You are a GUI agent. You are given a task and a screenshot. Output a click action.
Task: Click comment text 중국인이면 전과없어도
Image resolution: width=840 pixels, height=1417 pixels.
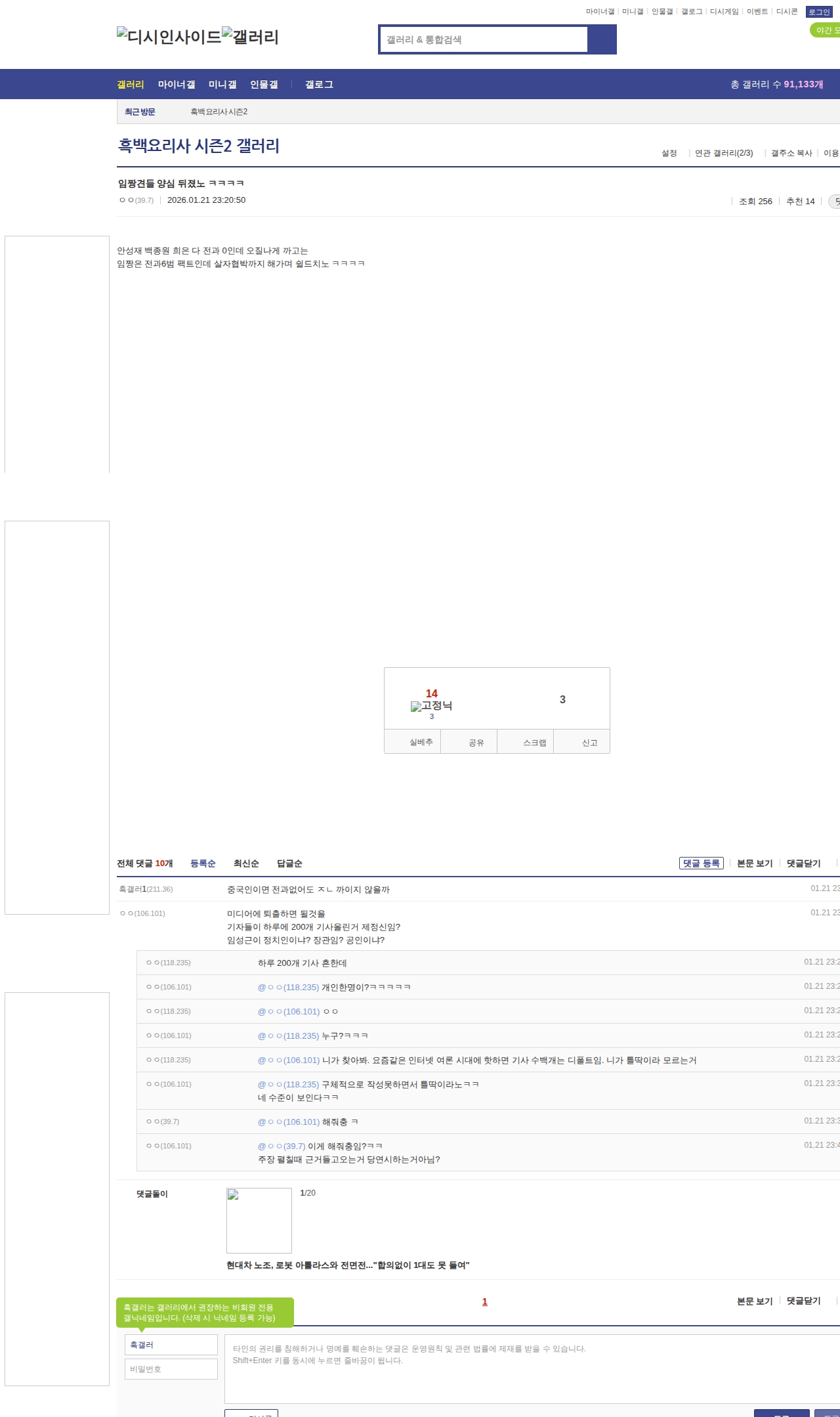tap(308, 890)
